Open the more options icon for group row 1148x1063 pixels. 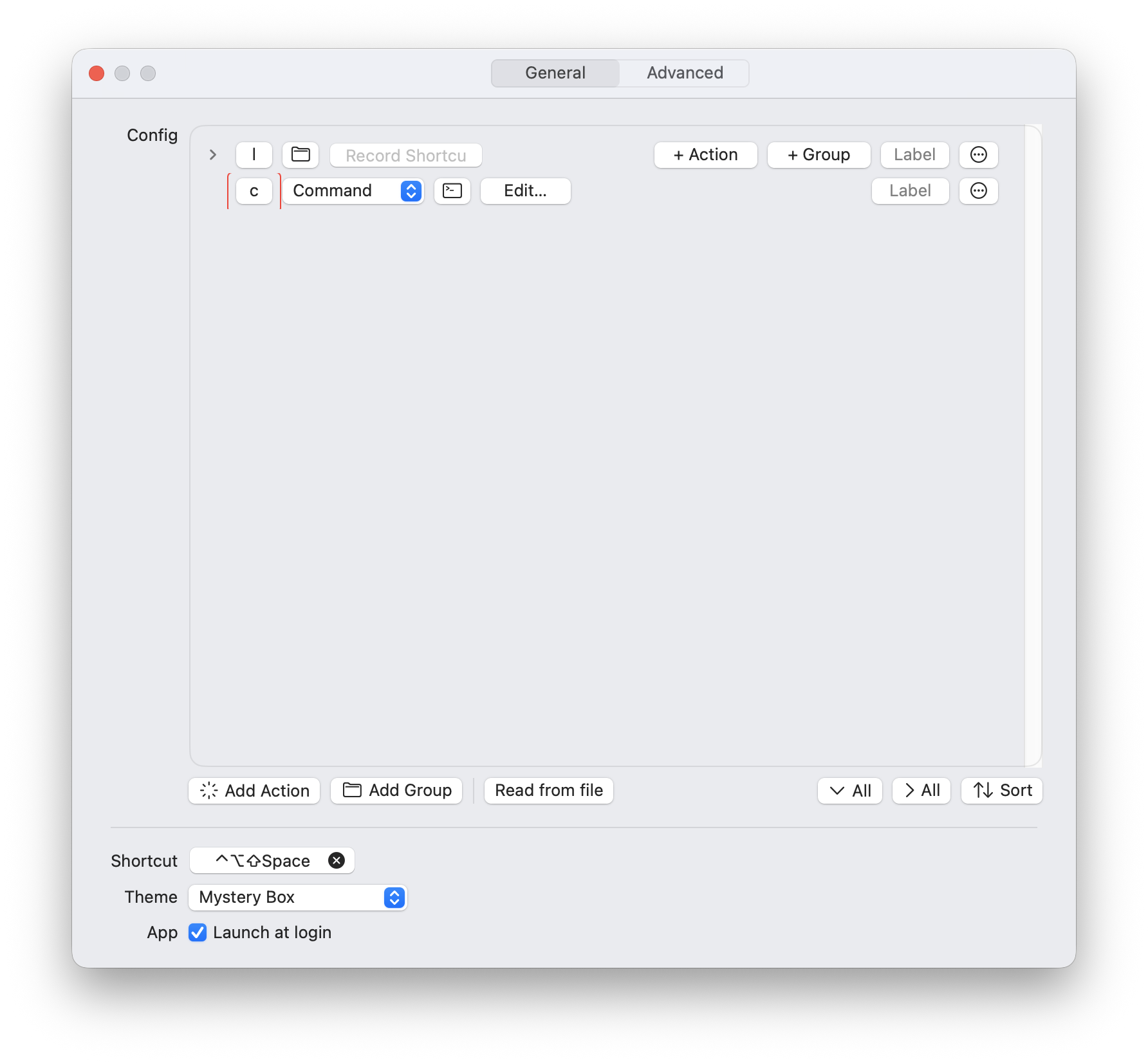(x=978, y=155)
